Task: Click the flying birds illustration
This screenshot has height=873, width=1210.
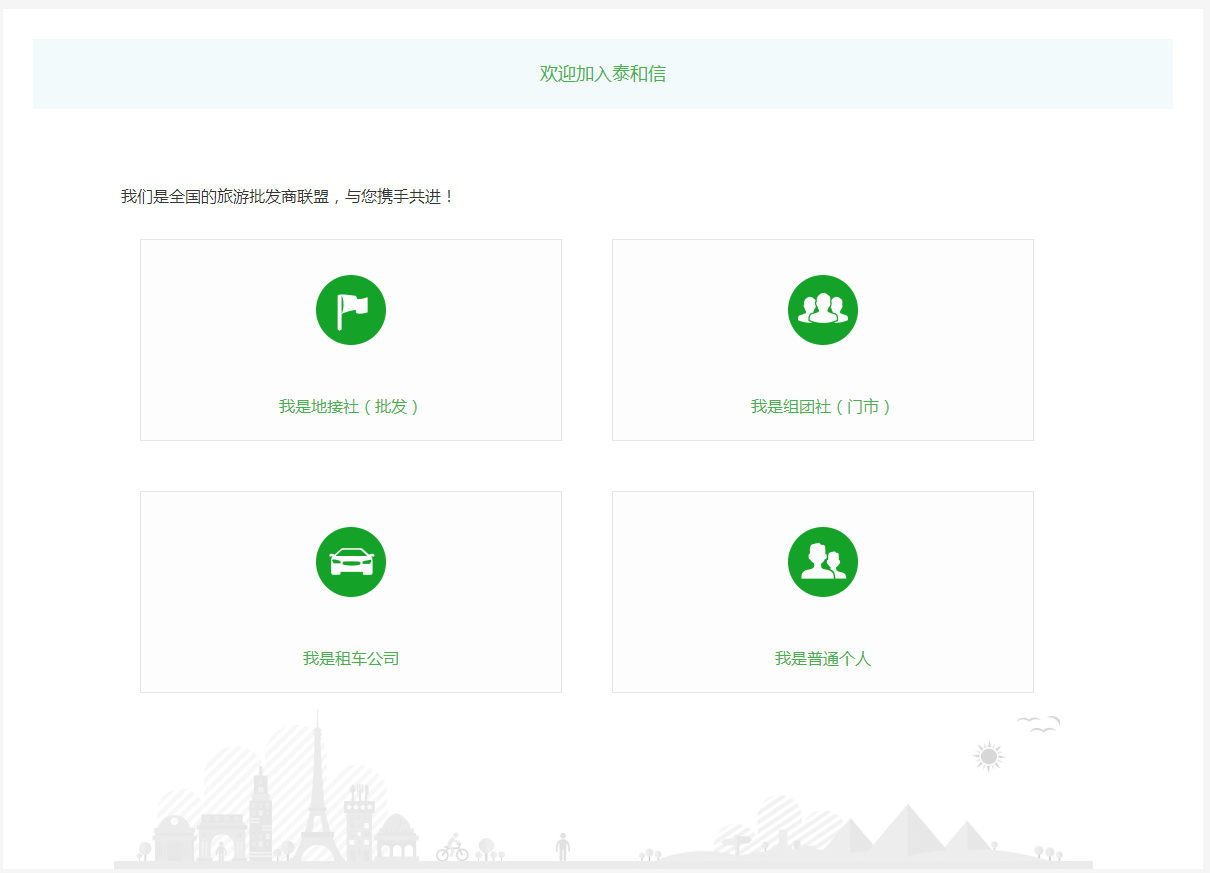Action: tap(1038, 723)
